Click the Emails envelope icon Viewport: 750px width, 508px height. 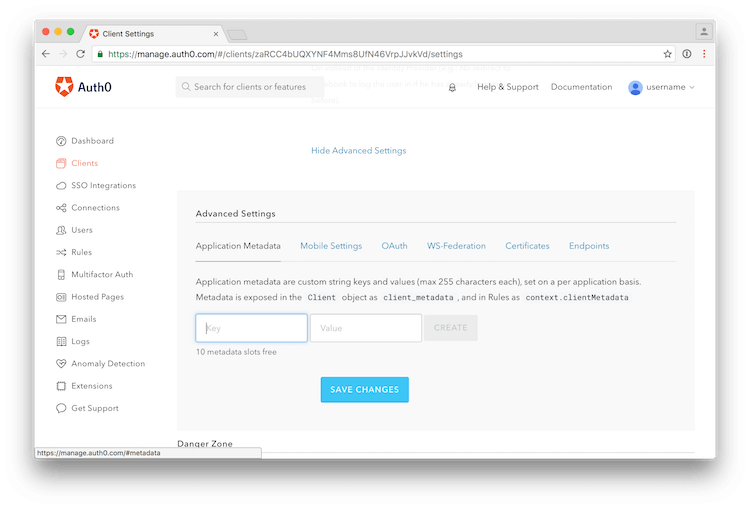[61, 319]
